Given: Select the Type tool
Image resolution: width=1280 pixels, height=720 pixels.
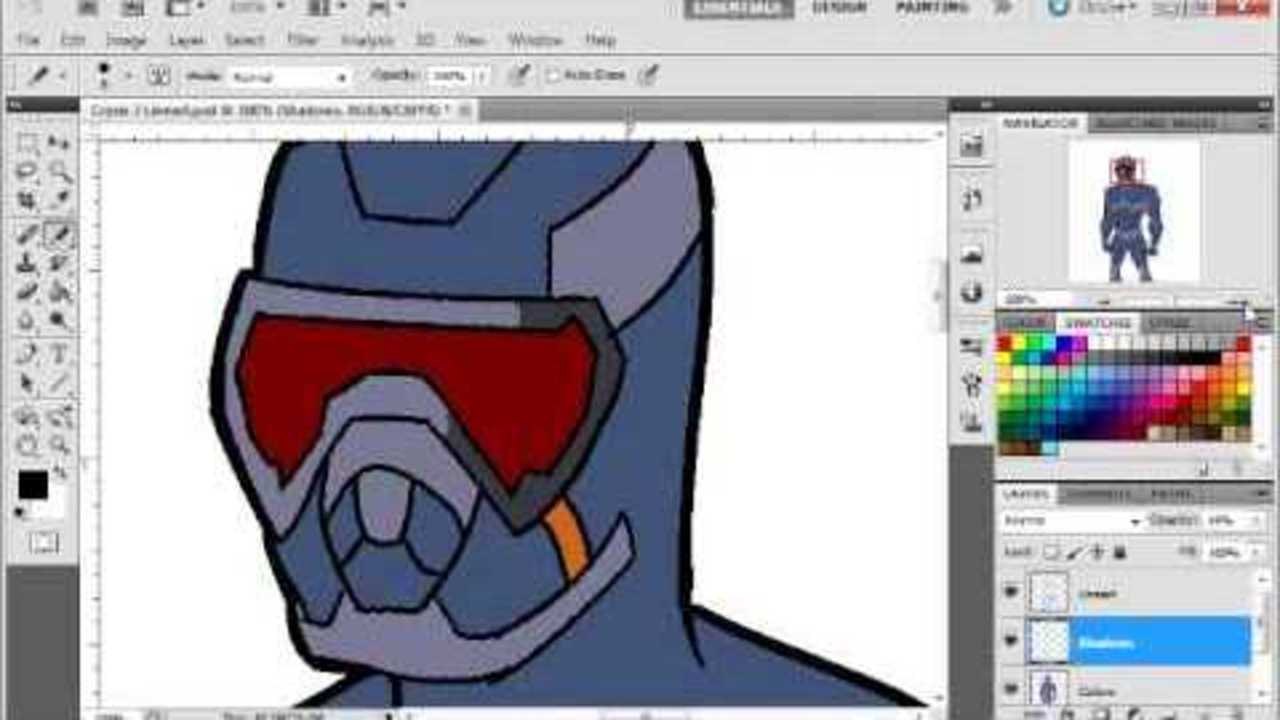Looking at the screenshot, I should click(60, 355).
